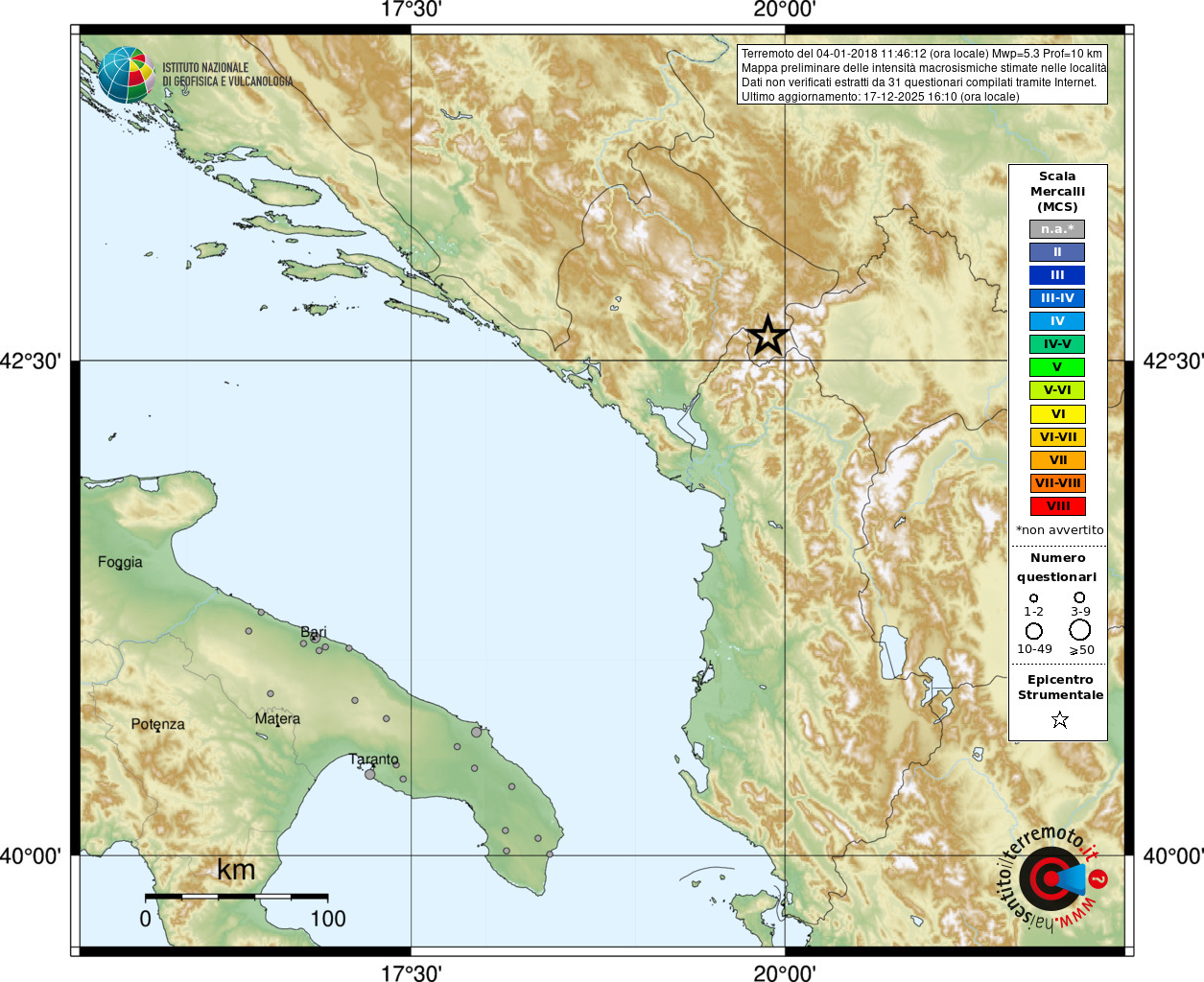Click the V bright green legend swatch
This screenshot has width=1204, height=982.
(x=1057, y=367)
